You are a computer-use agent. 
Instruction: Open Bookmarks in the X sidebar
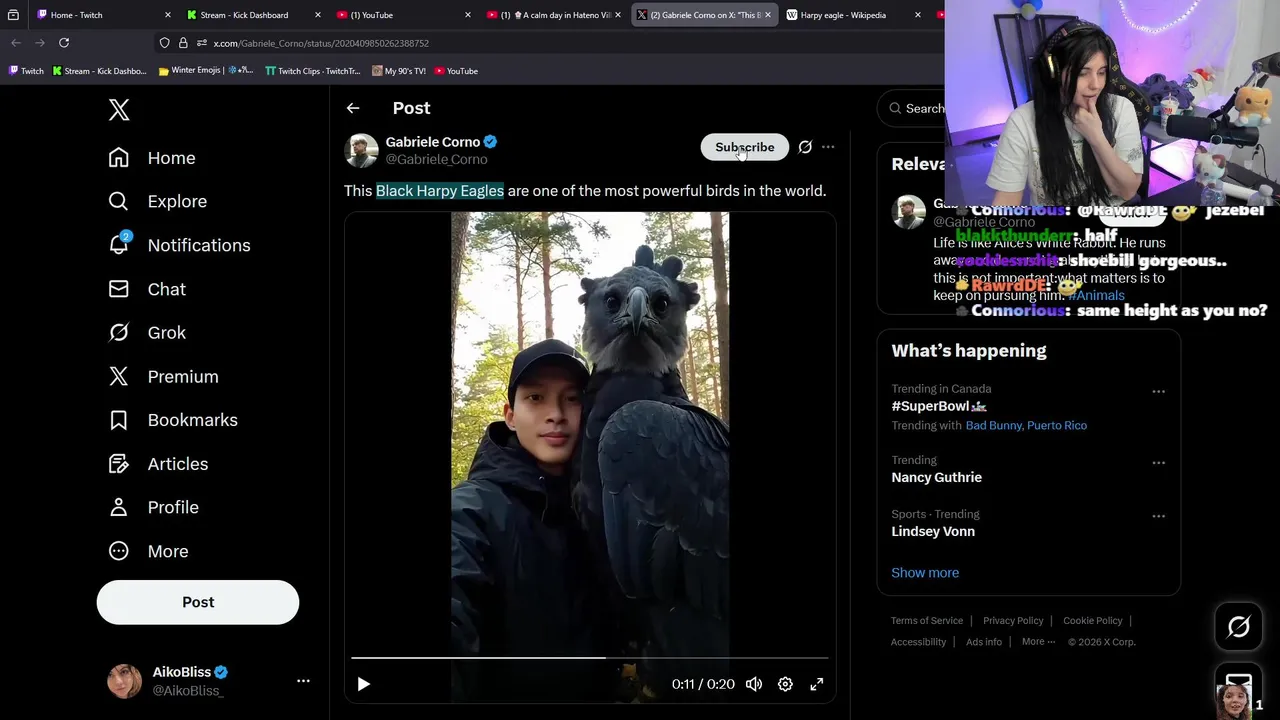172,420
